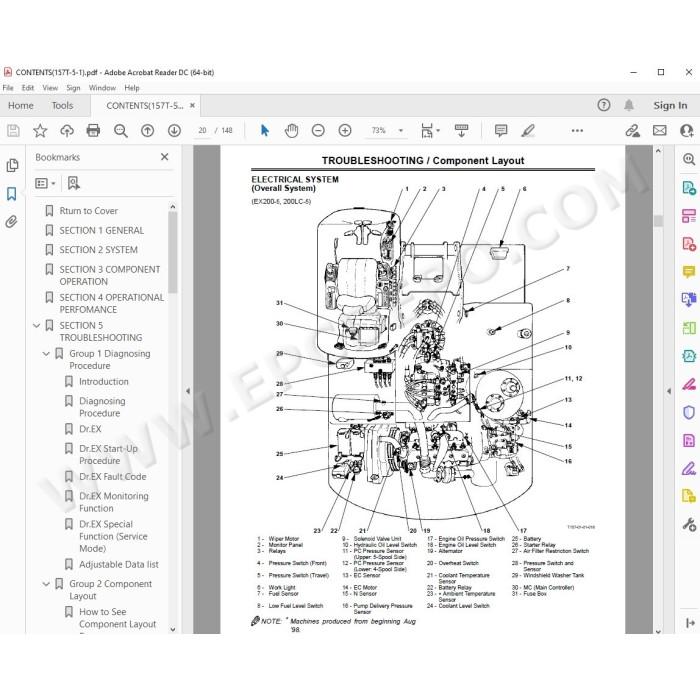700x700 pixels.
Task: Open the Fill & Sign pen tool
Action: coord(689,468)
